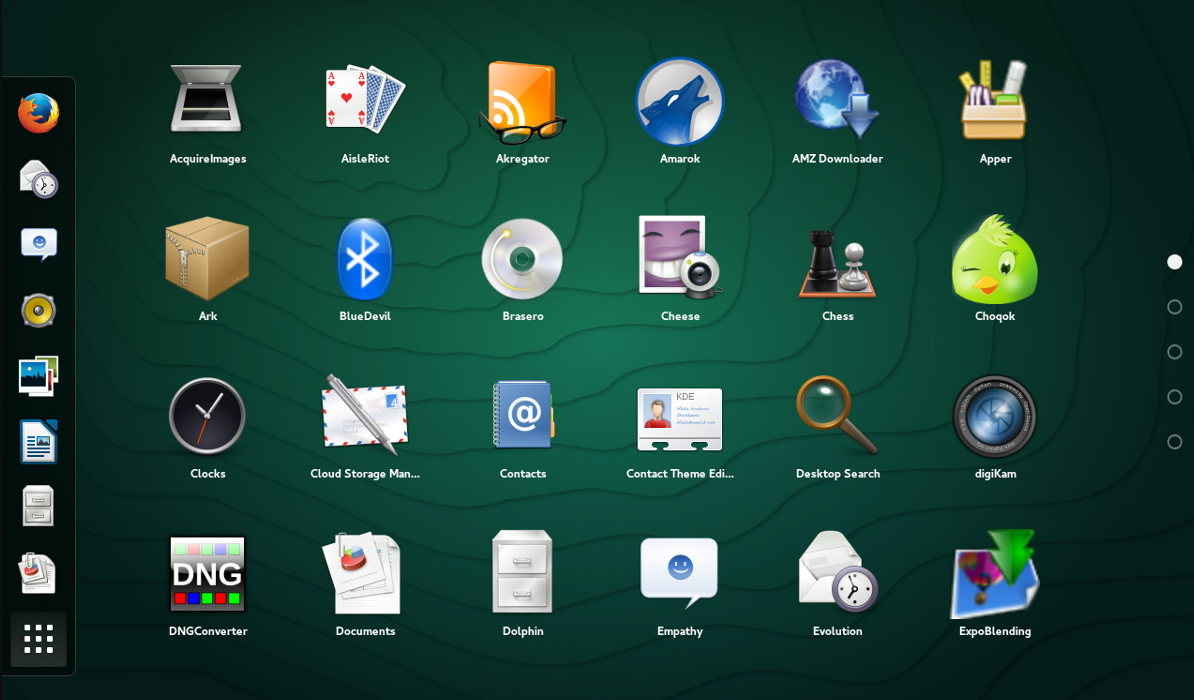1194x700 pixels.
Task: Click the speaker icon in the dash
Action: tap(38, 311)
